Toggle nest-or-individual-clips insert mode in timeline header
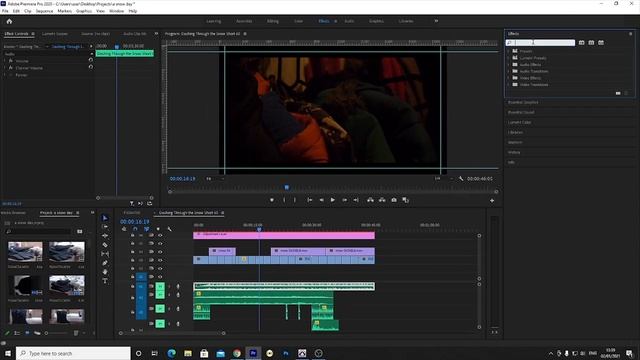This screenshot has height=360, width=640. pyautogui.click(x=124, y=229)
